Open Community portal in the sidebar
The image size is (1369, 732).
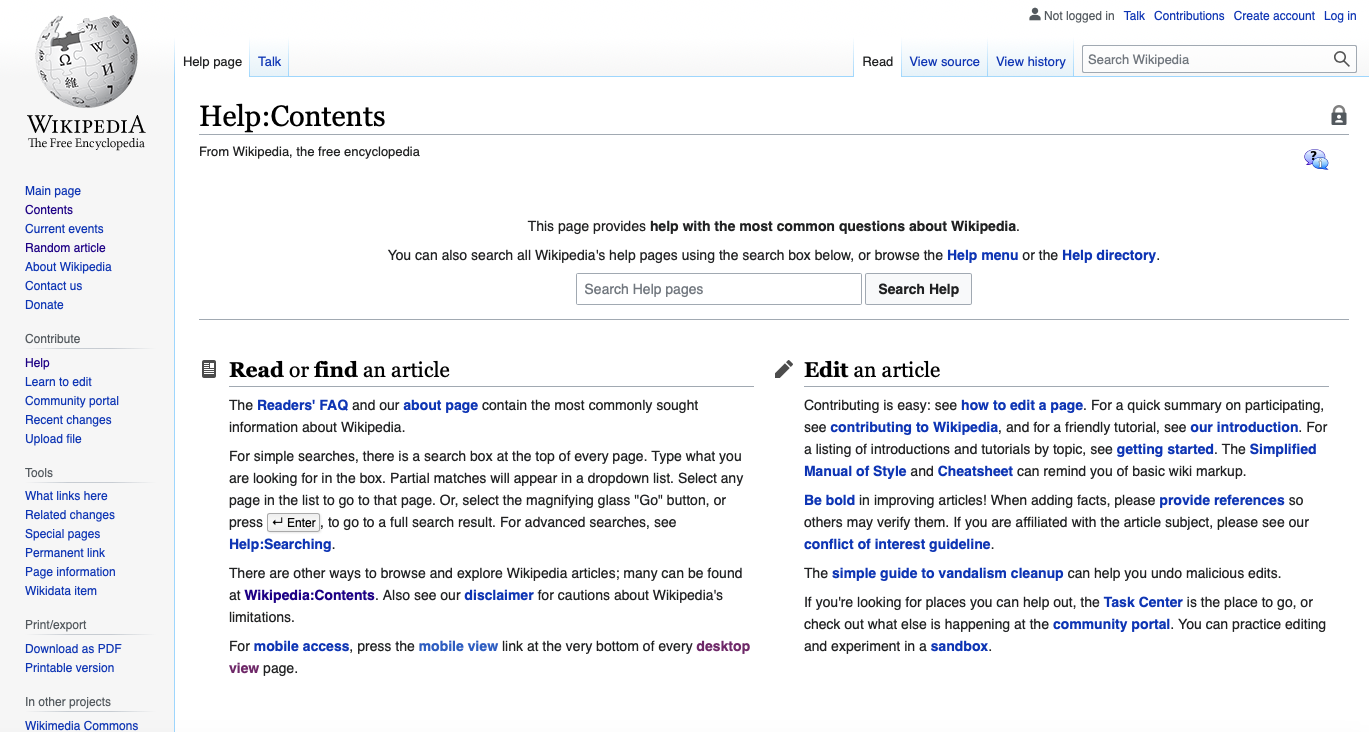[x=72, y=401]
